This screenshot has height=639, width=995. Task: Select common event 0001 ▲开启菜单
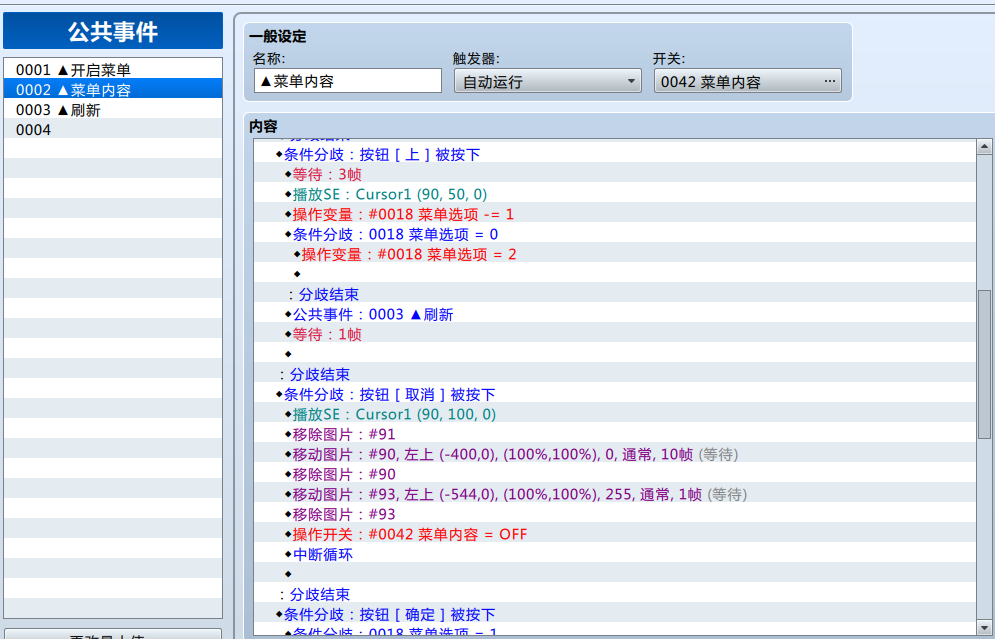(113, 69)
